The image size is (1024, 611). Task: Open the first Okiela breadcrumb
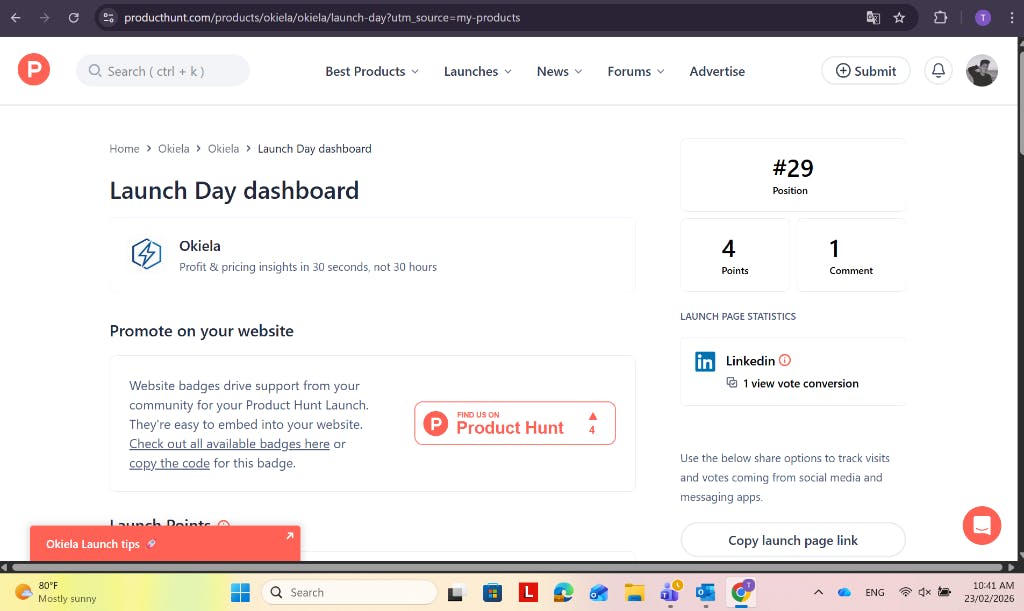174,149
